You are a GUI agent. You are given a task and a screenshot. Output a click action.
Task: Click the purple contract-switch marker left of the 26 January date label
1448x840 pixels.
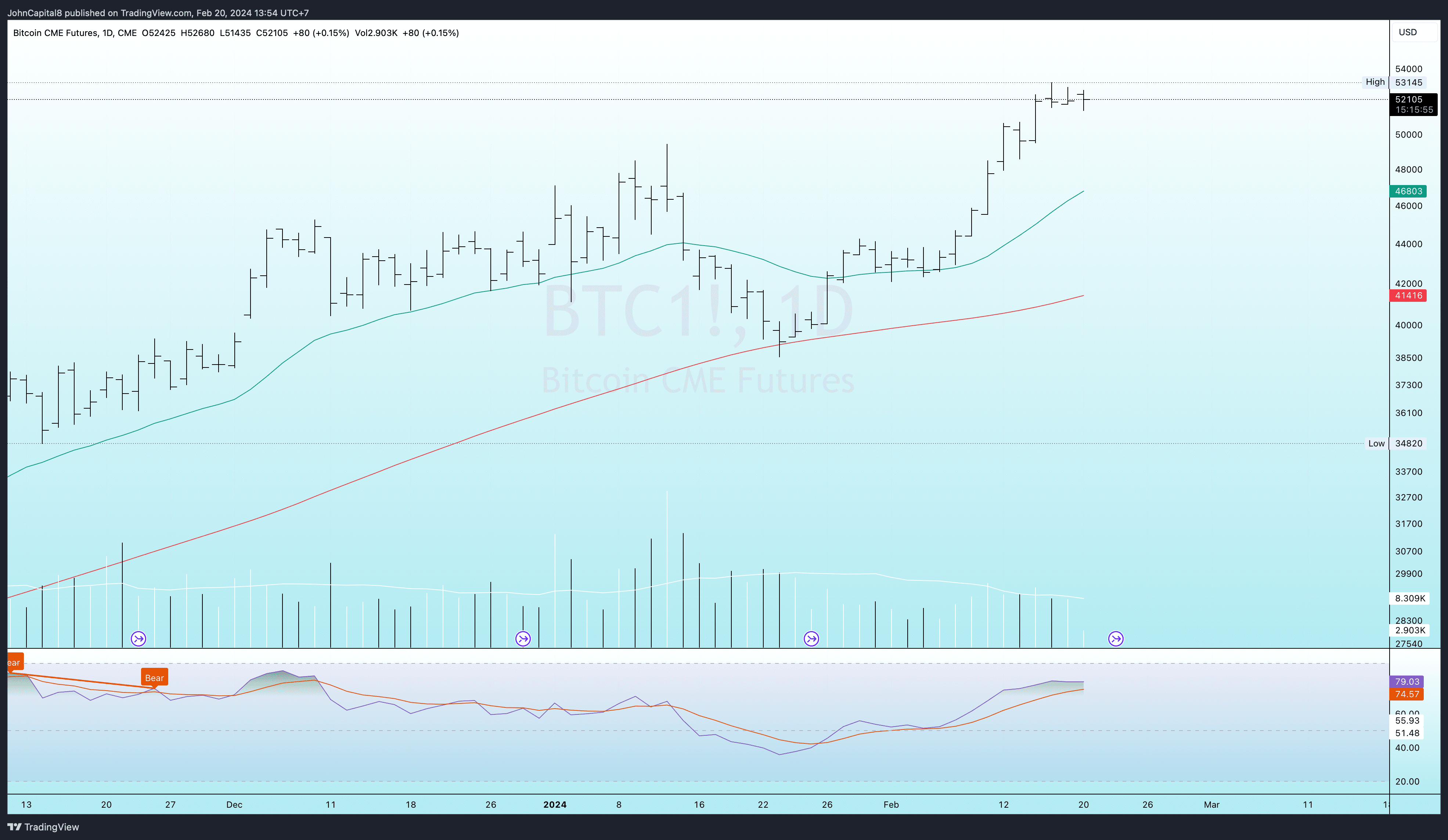811,638
